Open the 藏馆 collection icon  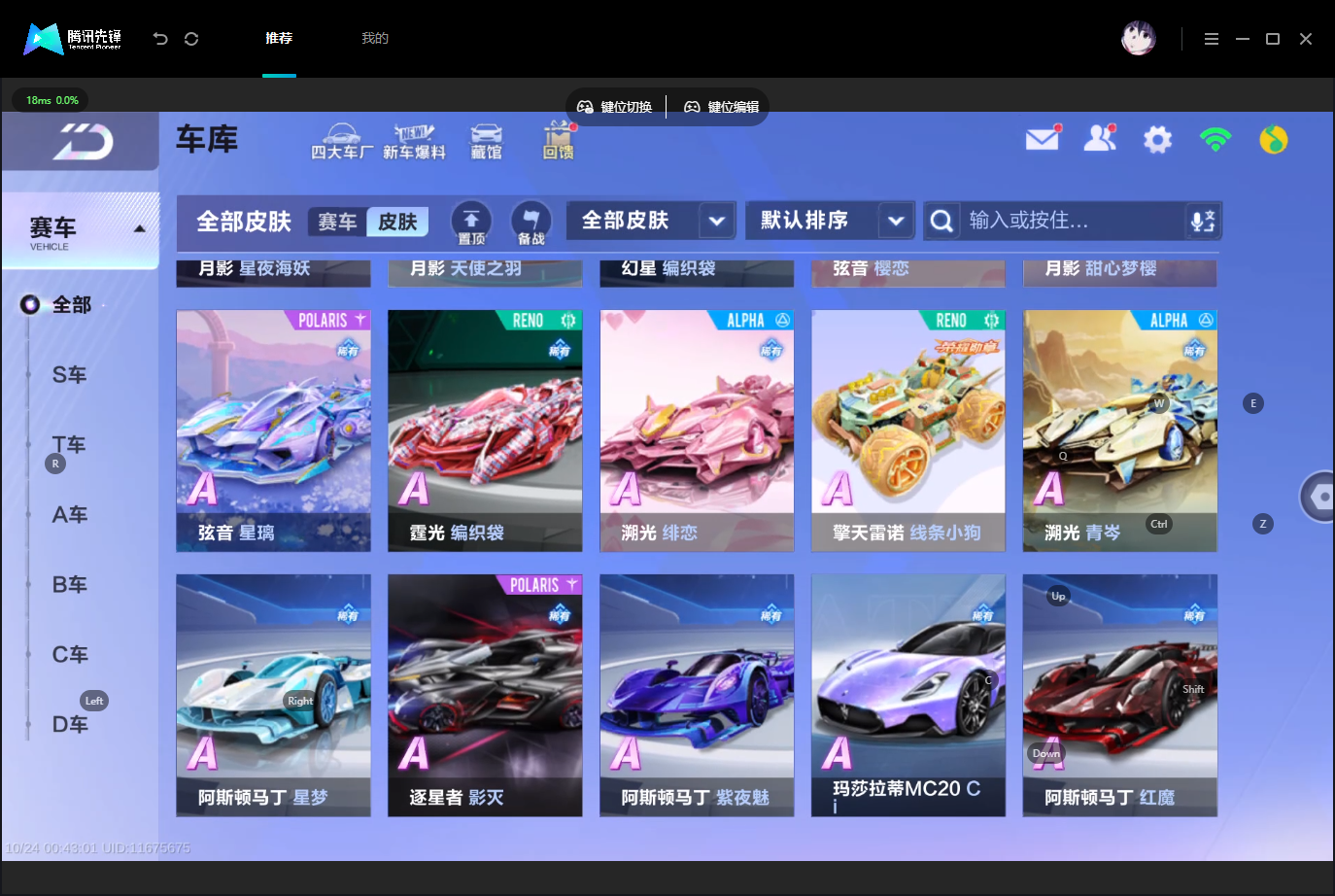tap(486, 142)
